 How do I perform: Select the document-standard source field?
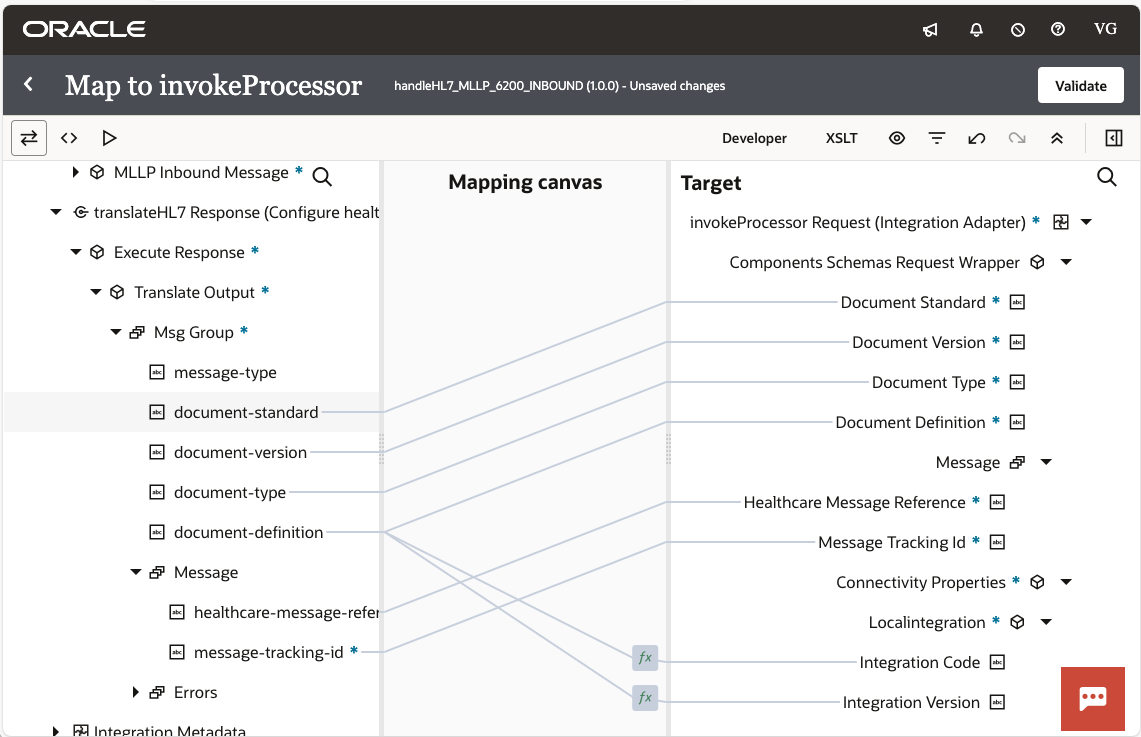pyautogui.click(x=246, y=412)
